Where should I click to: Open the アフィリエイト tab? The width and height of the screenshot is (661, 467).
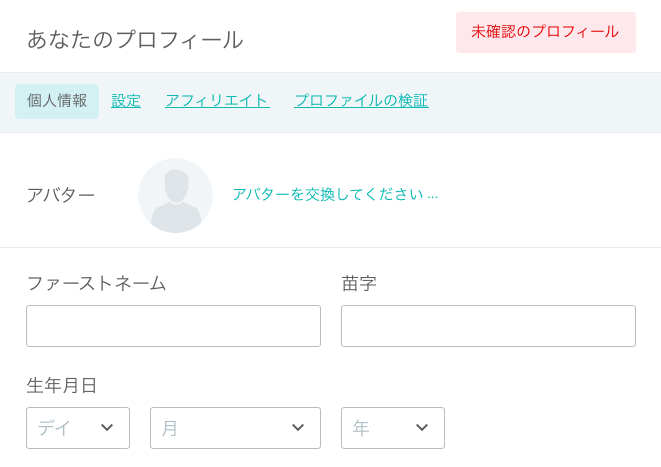click(x=218, y=101)
